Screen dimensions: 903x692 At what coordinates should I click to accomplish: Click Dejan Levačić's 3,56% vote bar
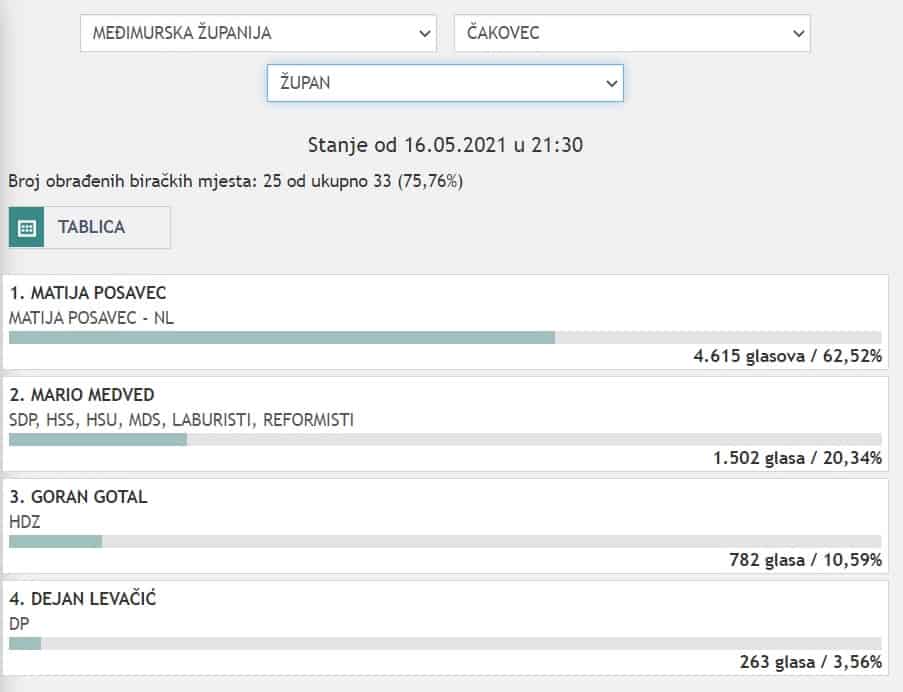click(25, 643)
